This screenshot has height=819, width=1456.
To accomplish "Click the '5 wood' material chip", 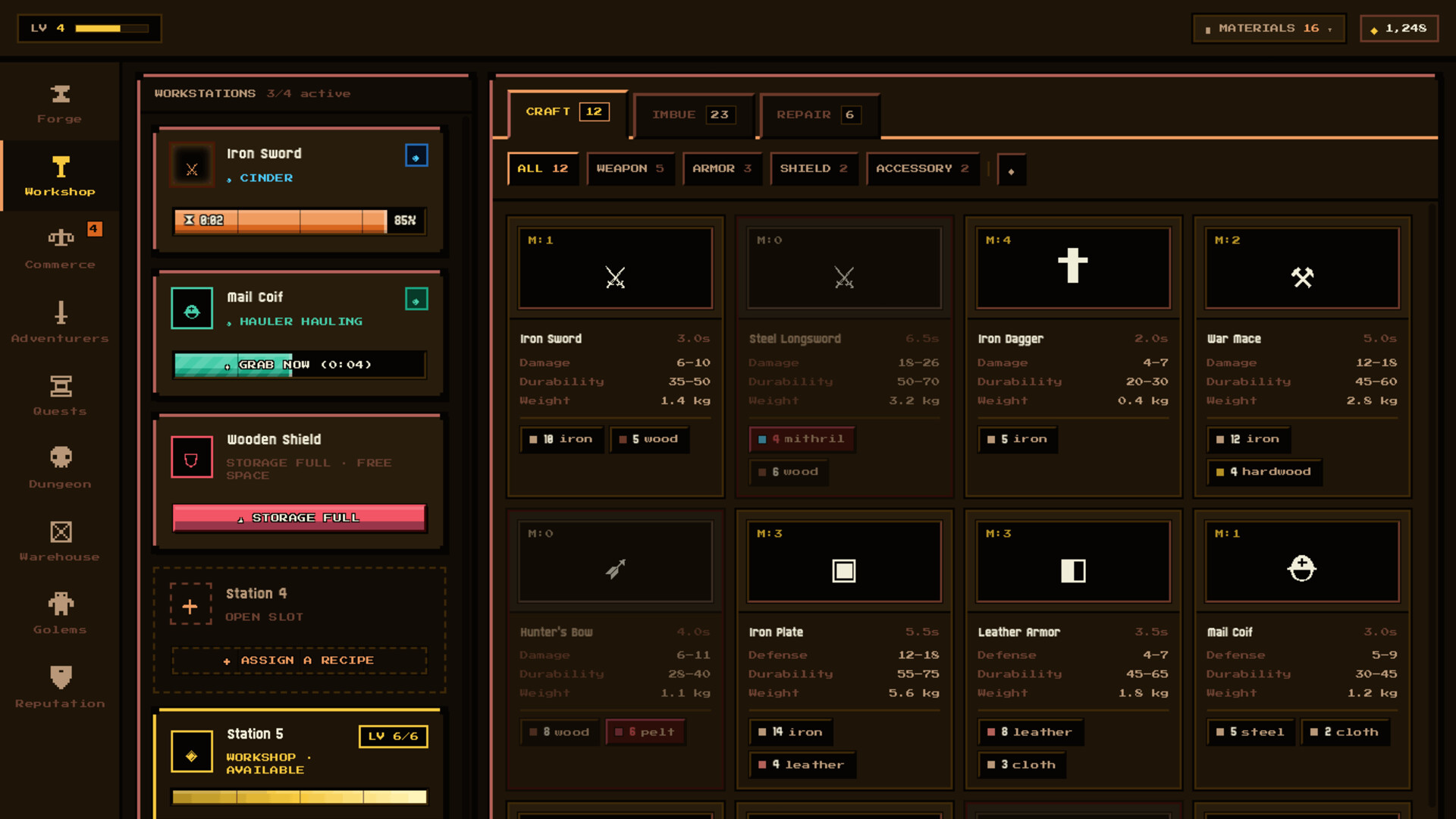I will 649,439.
